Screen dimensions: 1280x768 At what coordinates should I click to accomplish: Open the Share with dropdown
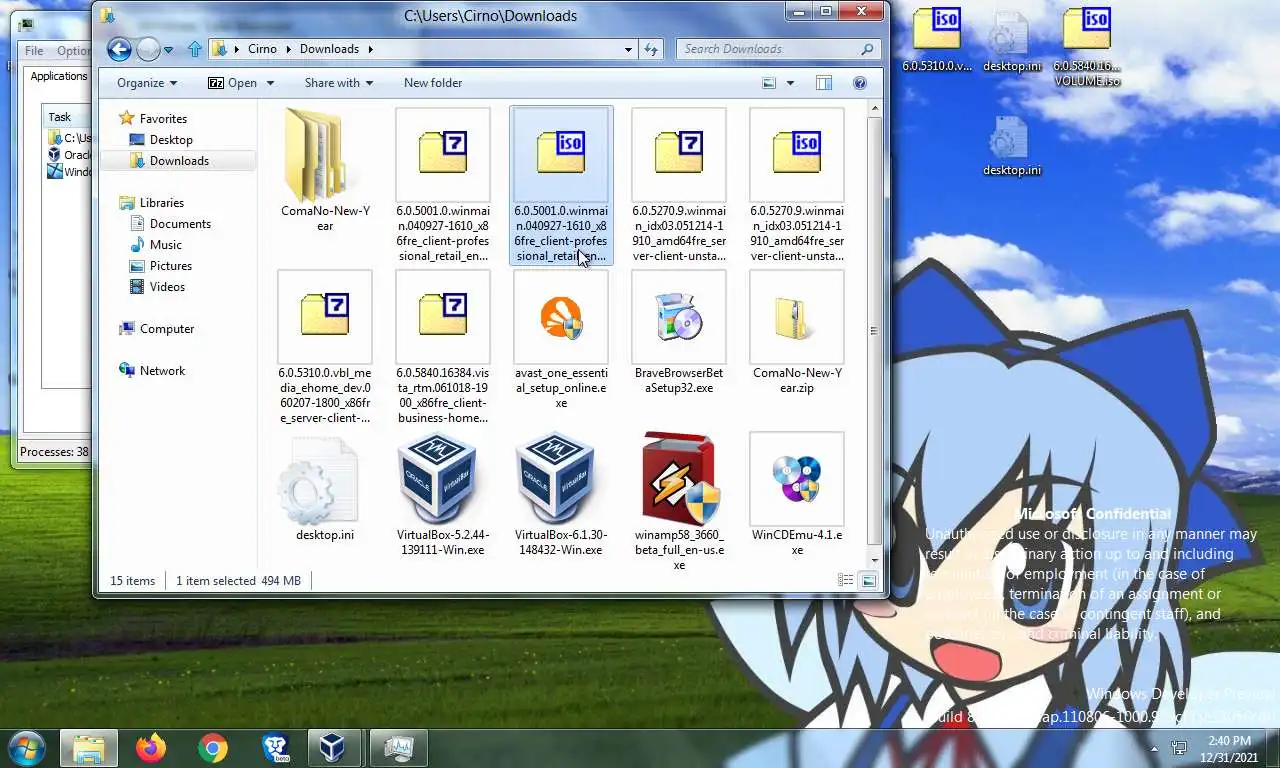pyautogui.click(x=339, y=83)
